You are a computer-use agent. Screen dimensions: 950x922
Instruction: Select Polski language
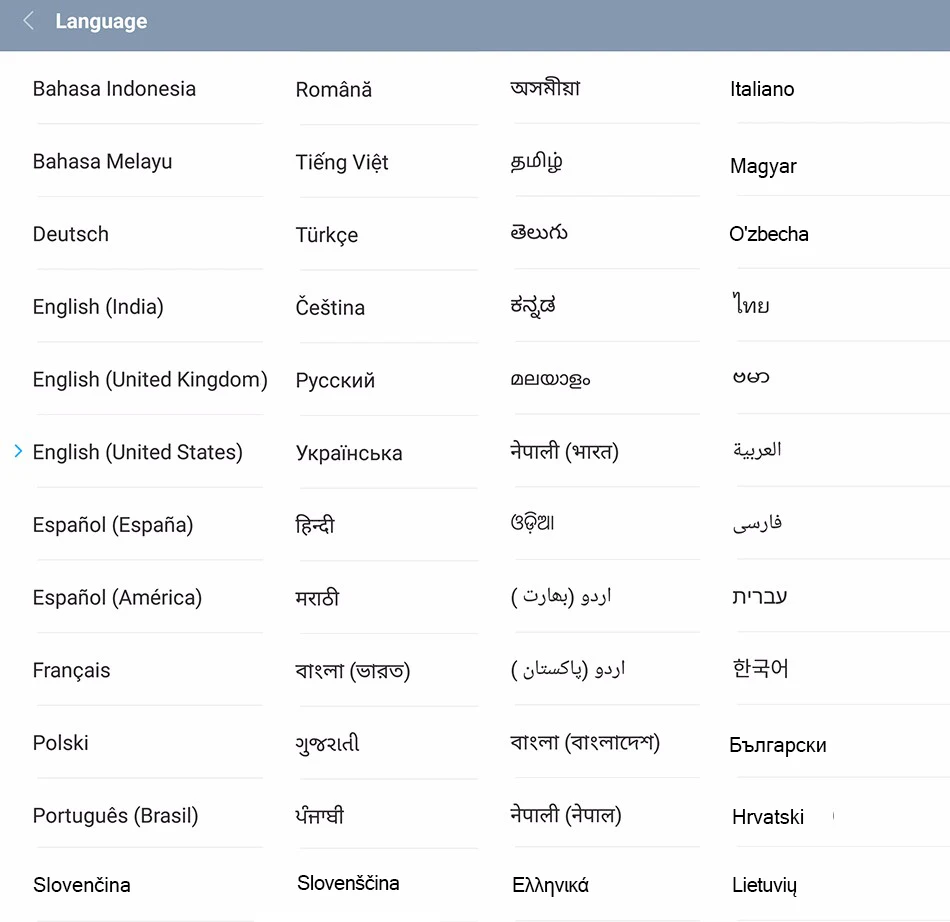click(x=61, y=743)
